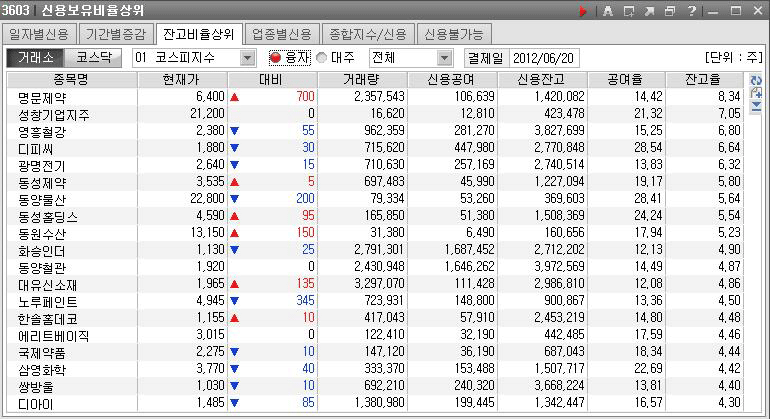
Task: Switch to the 신용불가능 tab
Action: (x=454, y=34)
